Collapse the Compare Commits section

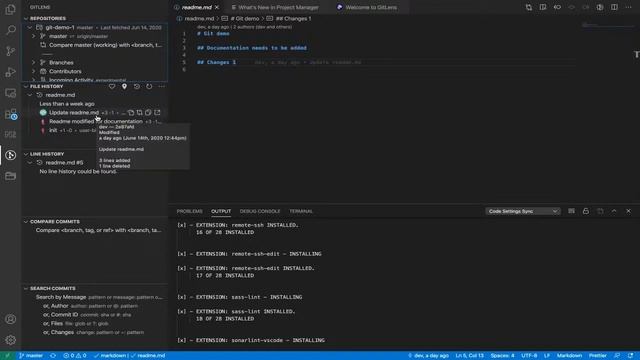pos(26,222)
